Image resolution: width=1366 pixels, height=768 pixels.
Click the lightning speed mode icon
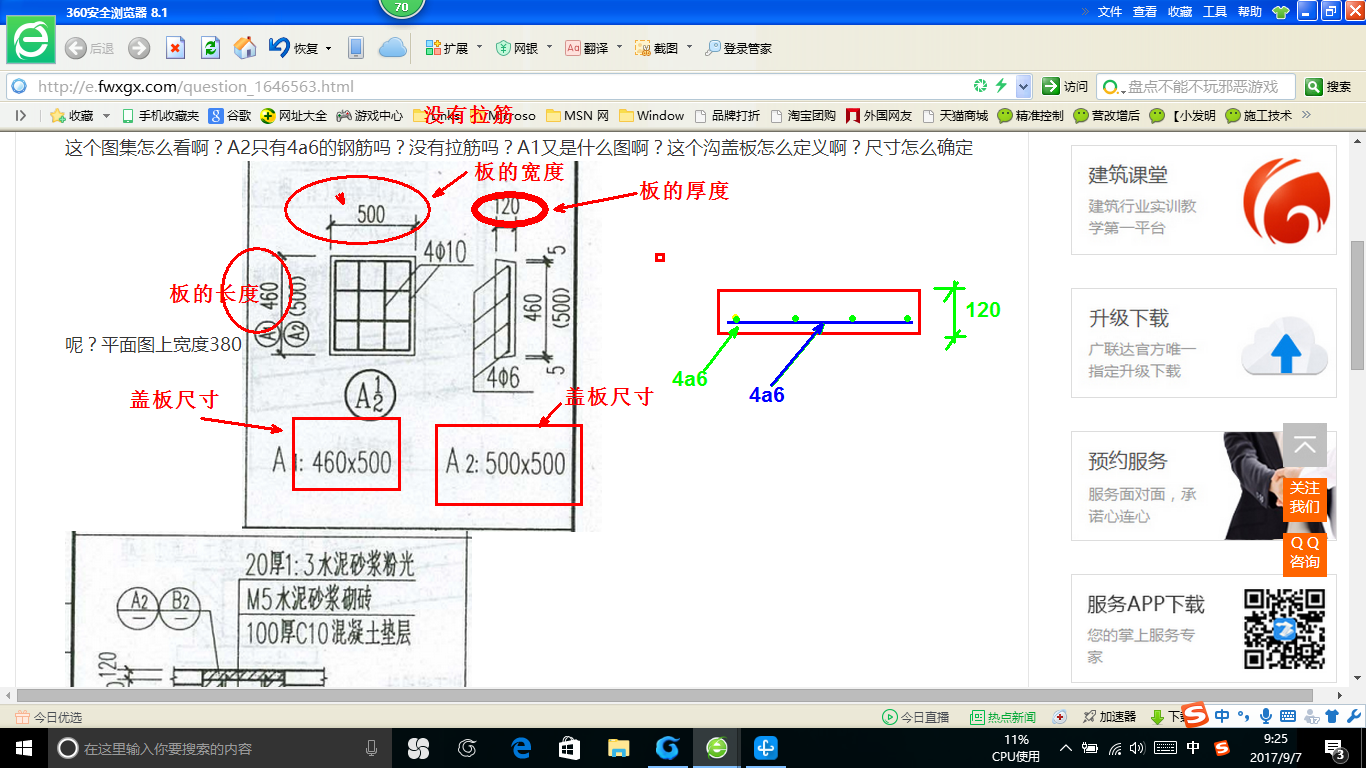click(1001, 86)
